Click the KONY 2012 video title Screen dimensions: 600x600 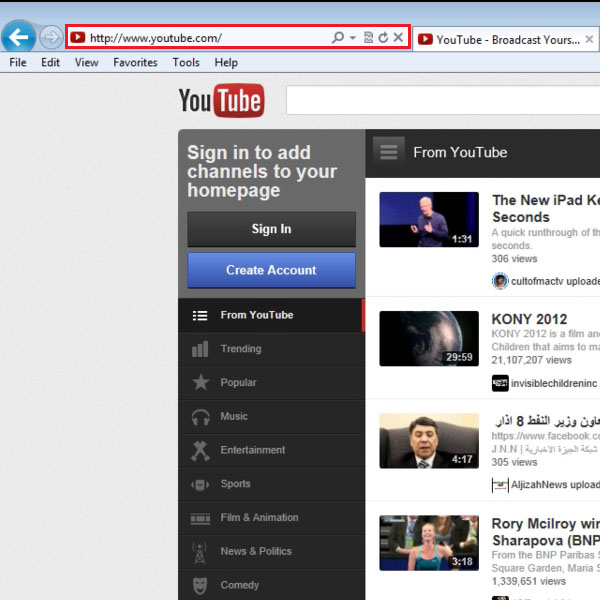click(529, 319)
